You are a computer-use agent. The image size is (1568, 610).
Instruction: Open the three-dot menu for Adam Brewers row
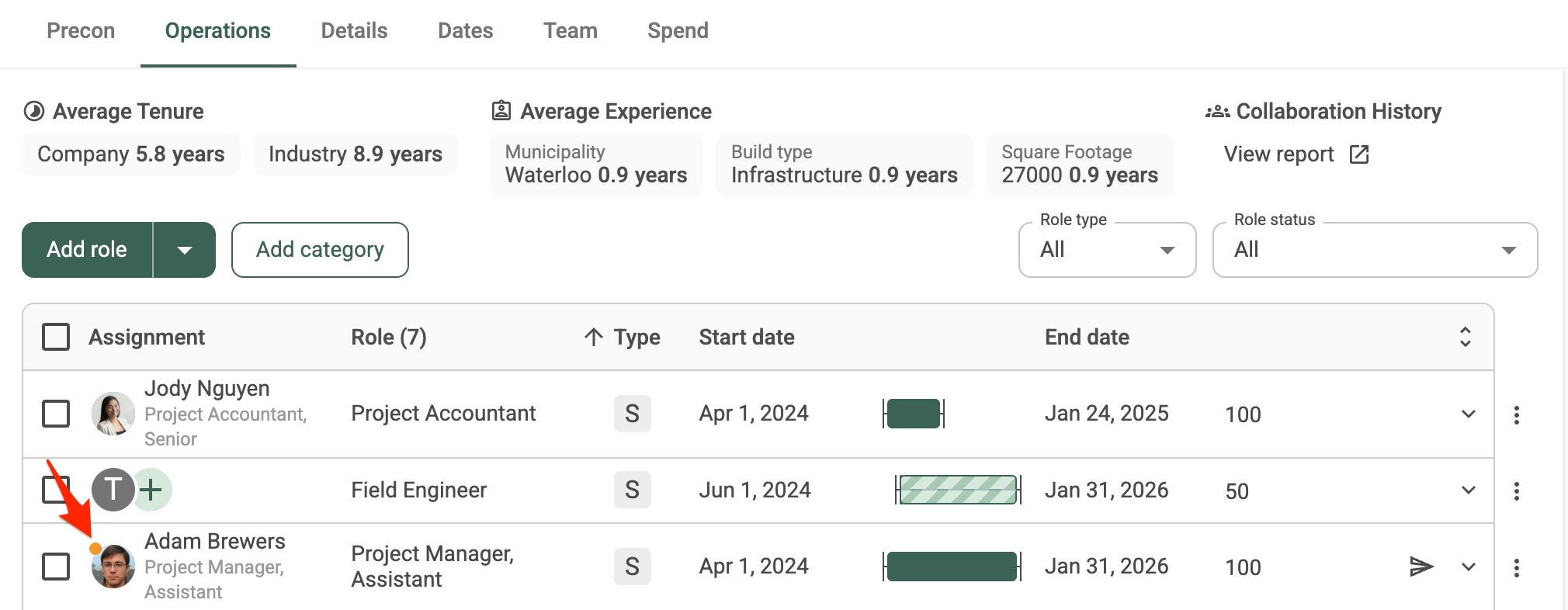(x=1516, y=567)
